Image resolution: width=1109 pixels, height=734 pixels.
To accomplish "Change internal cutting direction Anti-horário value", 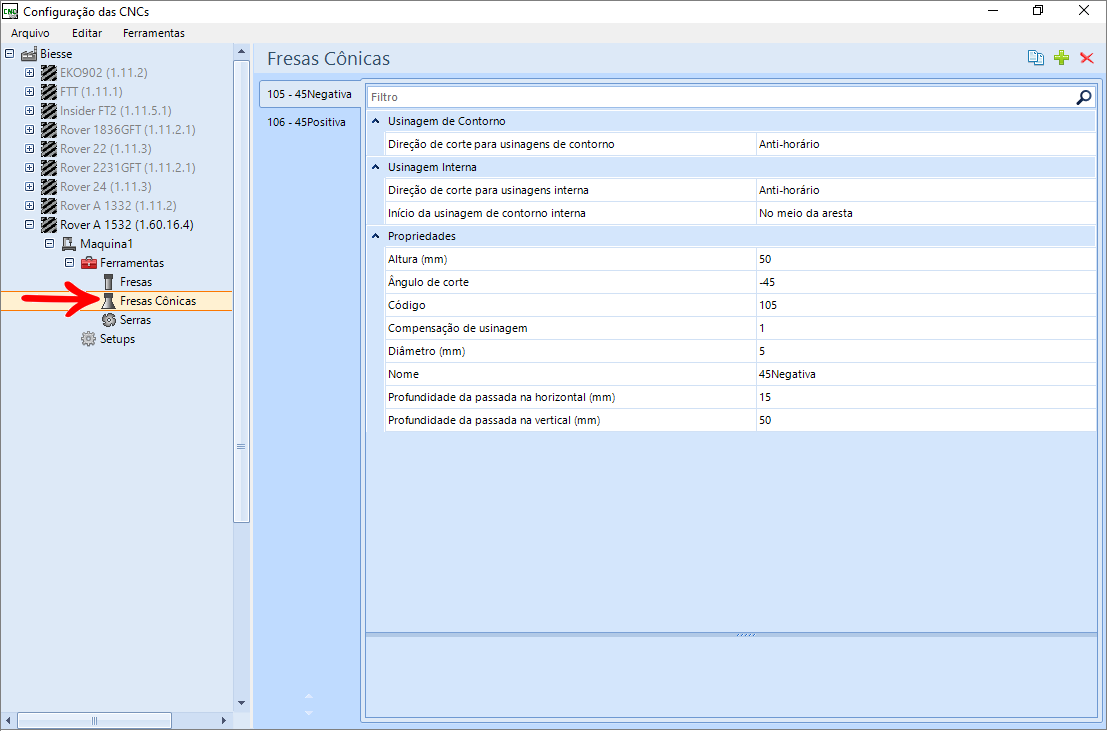I will (x=925, y=190).
